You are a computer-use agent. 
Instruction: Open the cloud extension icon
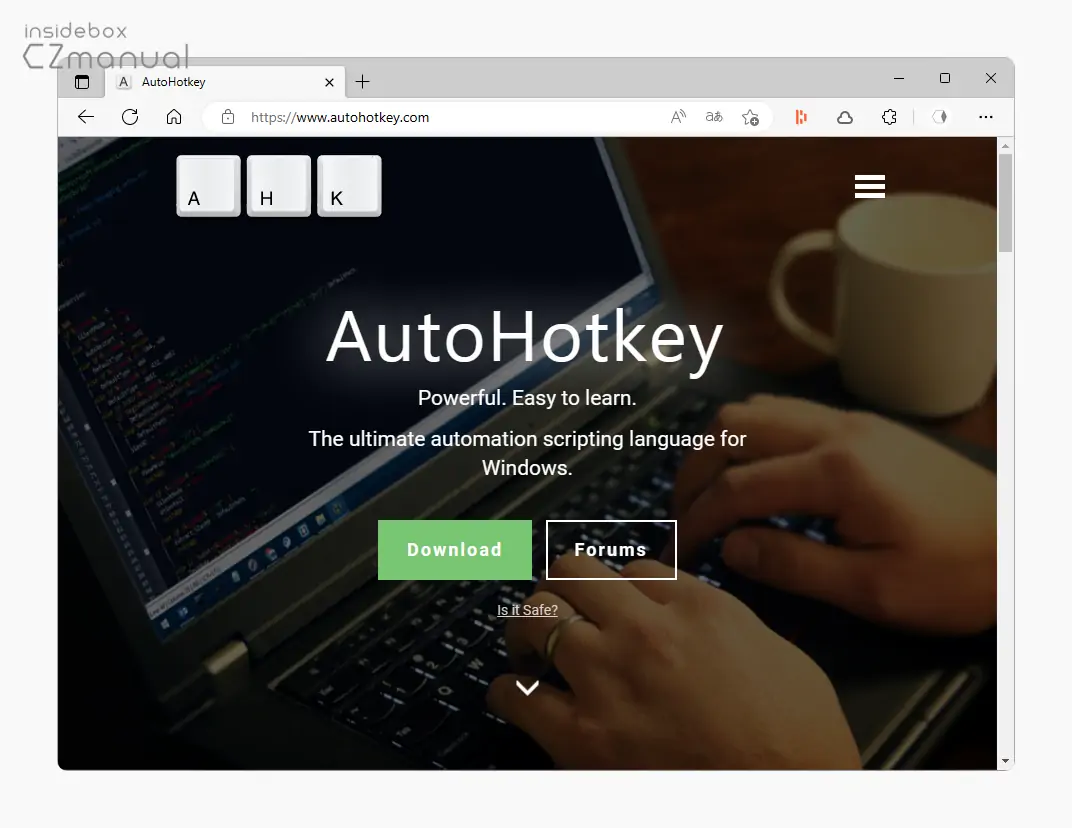[845, 118]
